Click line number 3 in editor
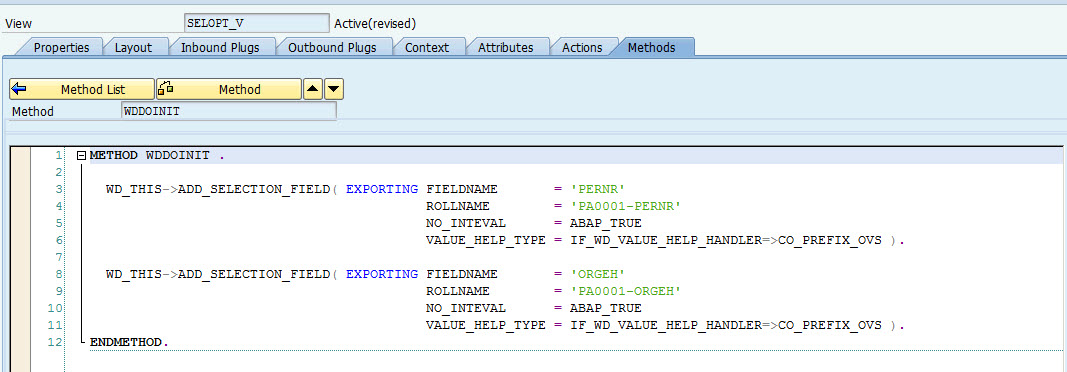Screen dimensions: 1067x372 [59, 189]
